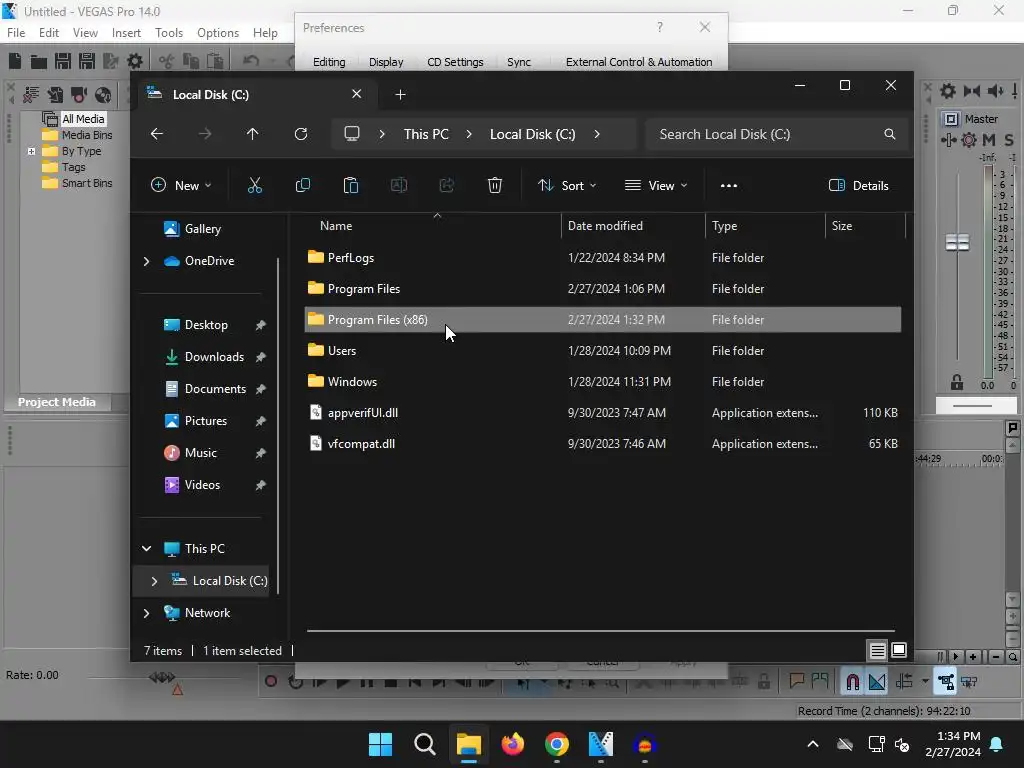The height and width of the screenshot is (768, 1024).
Task: Navigate back in File Explorer
Action: (157, 134)
